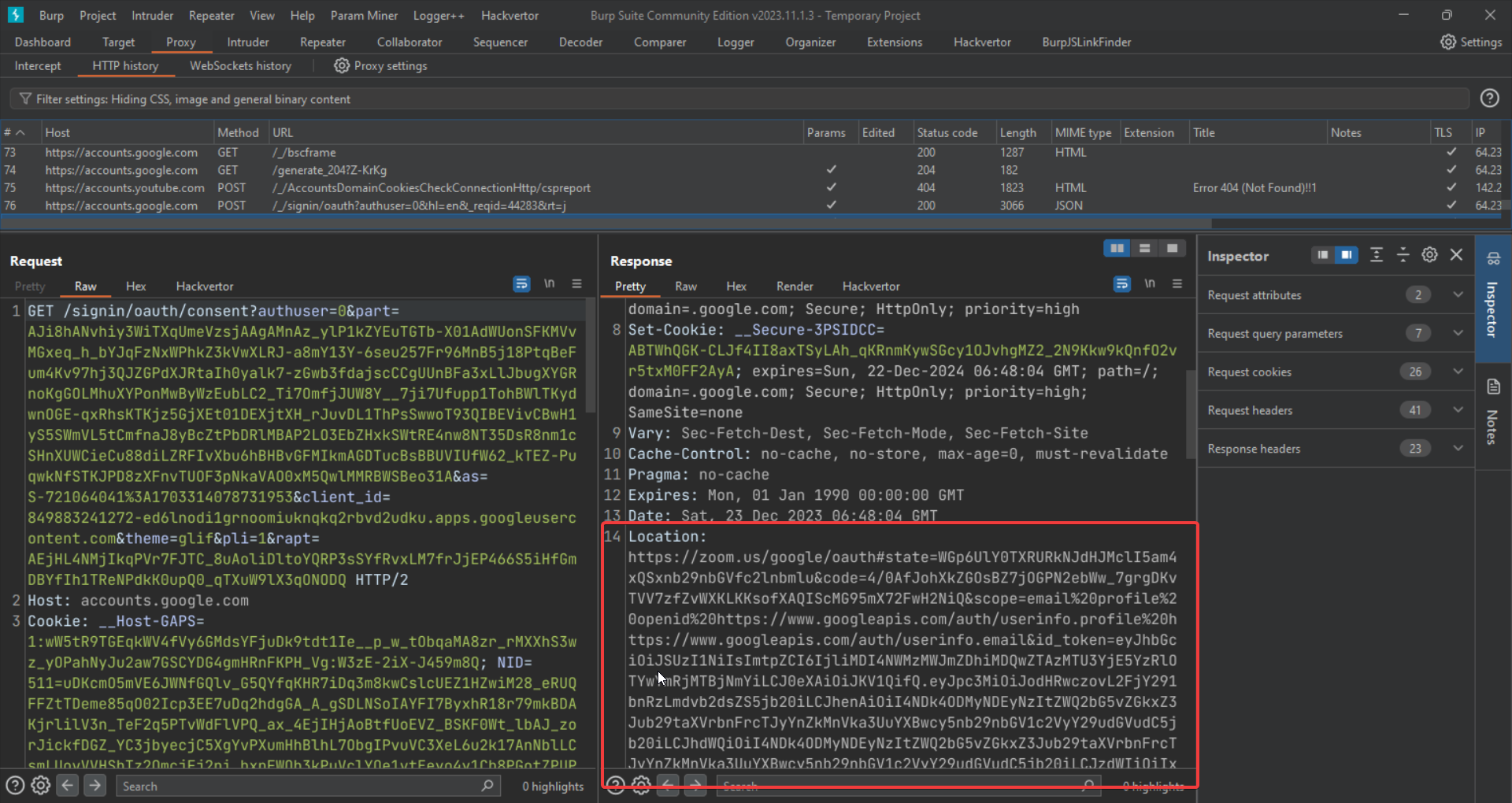Open Response search settings gear

(642, 785)
